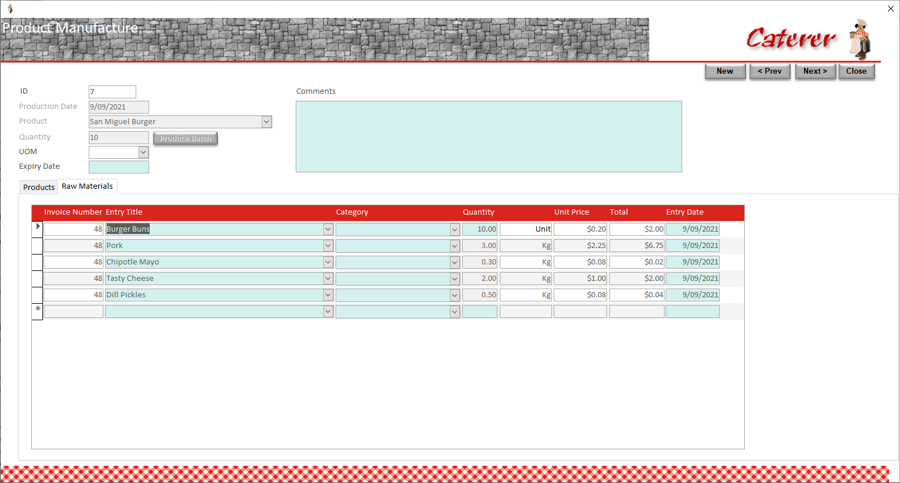Click the Production Date field
Screen dimensions: 900x483
pos(119,107)
